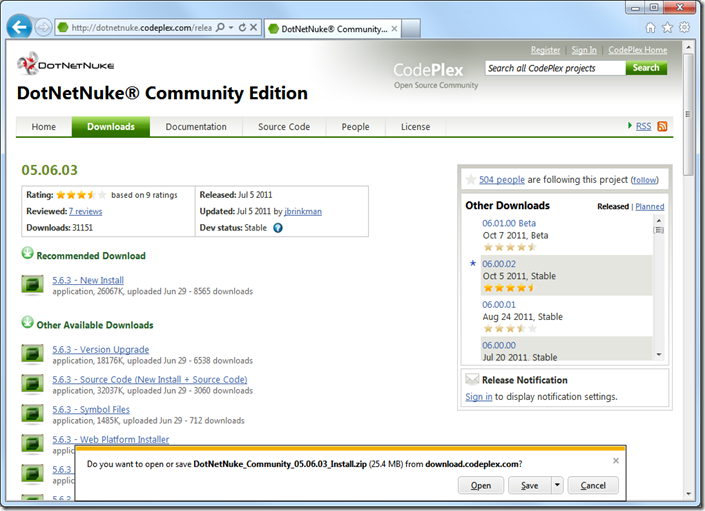Screen dimensions: 705x511
Task: Refresh the page with reload icon
Action: (242, 28)
